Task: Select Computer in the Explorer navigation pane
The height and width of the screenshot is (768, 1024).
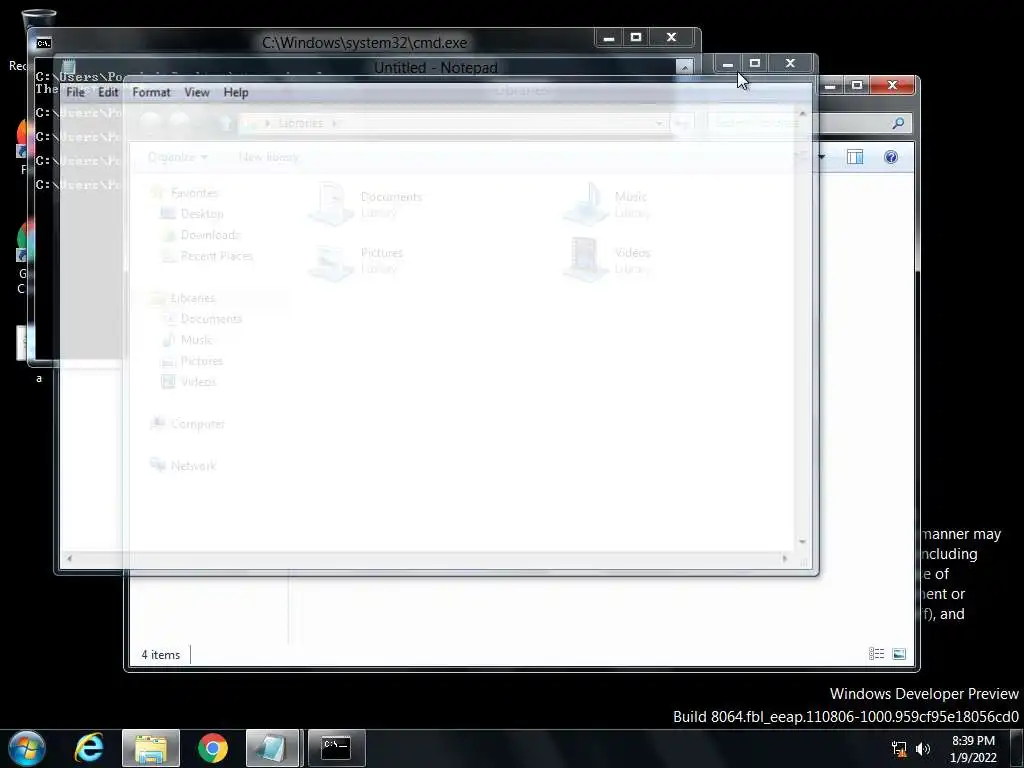Action: 187,424
